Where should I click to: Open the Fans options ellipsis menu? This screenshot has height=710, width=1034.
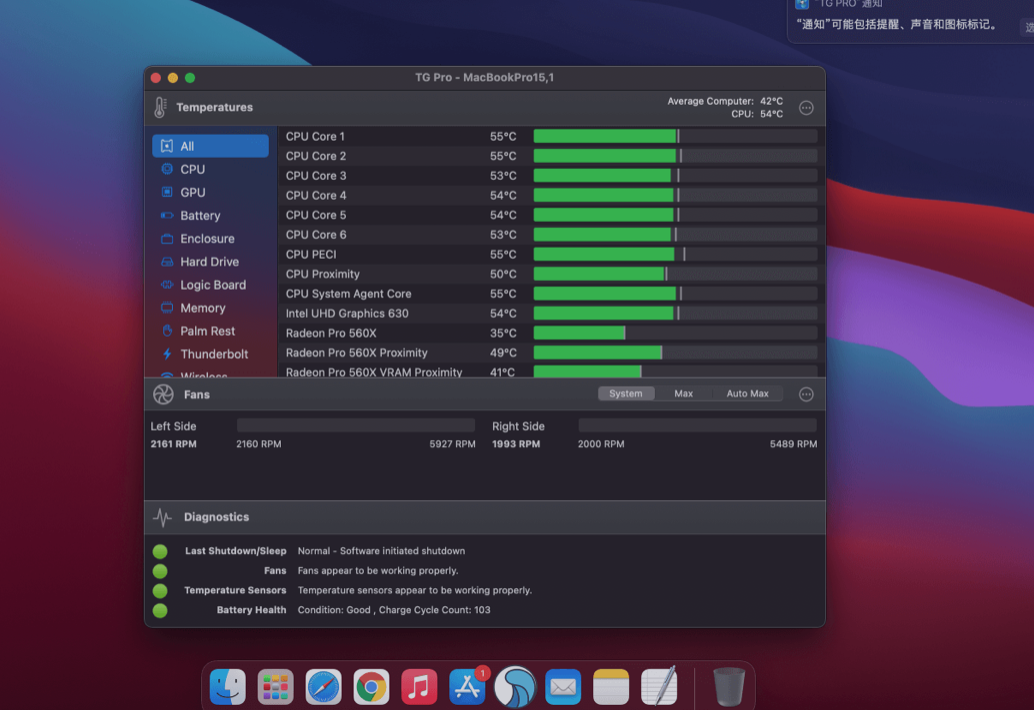806,394
